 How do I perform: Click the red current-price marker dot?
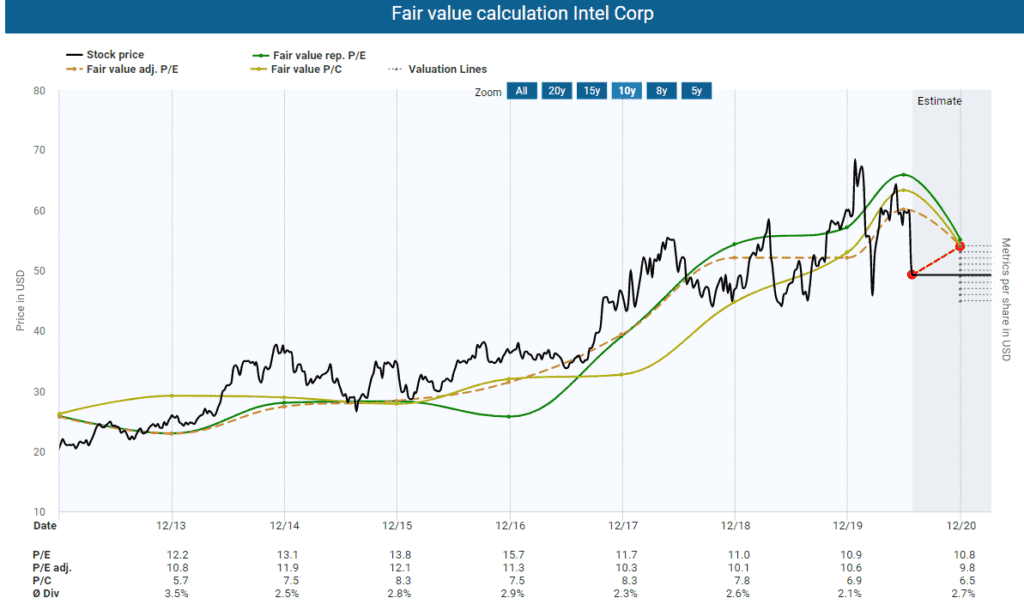pos(912,275)
